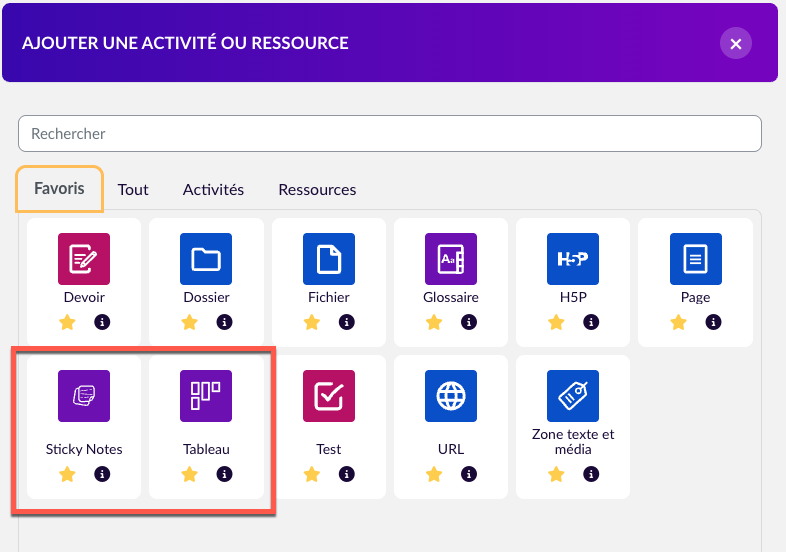Unstar Devoir from favorites

(67, 322)
